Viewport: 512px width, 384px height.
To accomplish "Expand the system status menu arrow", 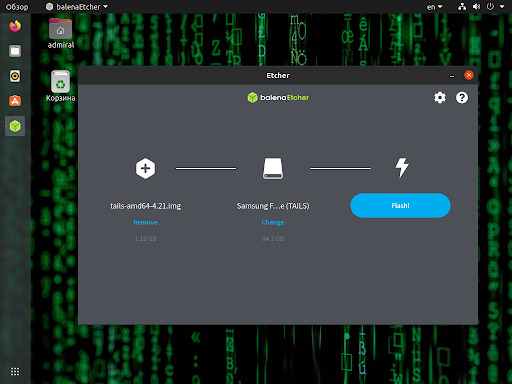I will [502, 7].
